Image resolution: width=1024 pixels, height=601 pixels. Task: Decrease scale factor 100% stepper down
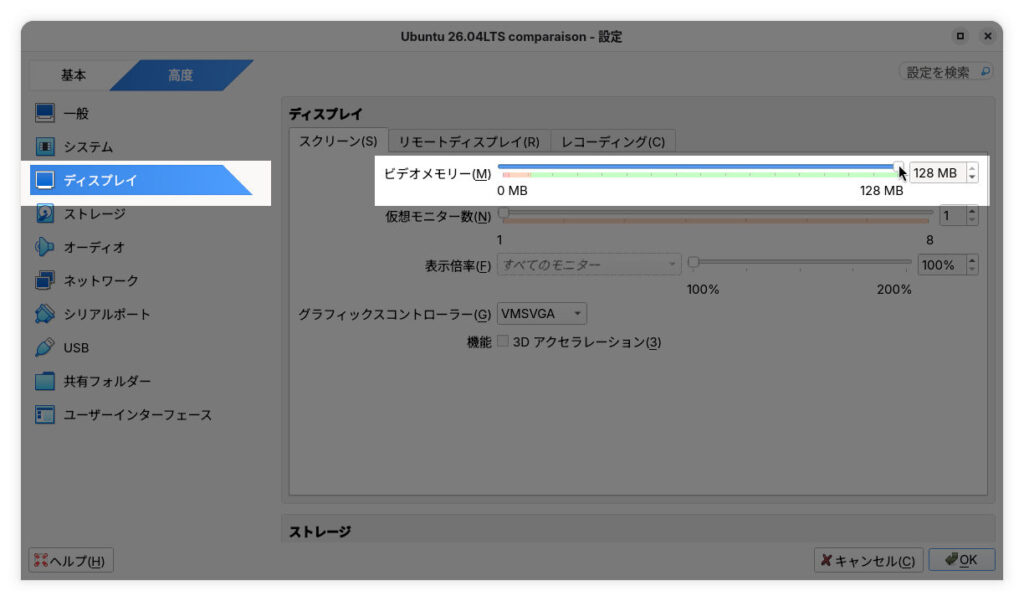[x=972, y=270]
